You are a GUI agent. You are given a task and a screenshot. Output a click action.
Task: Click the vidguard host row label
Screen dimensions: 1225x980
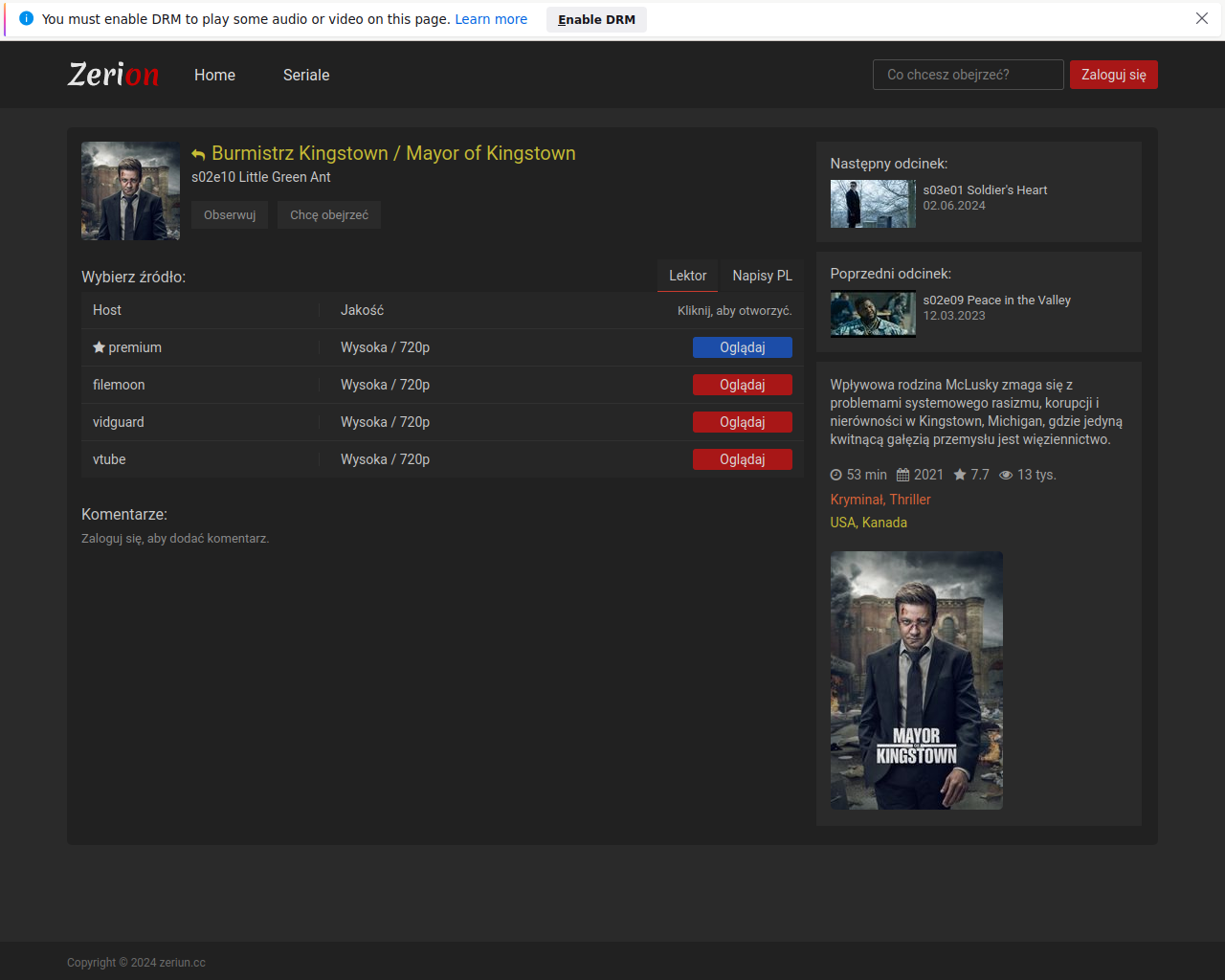coord(119,422)
